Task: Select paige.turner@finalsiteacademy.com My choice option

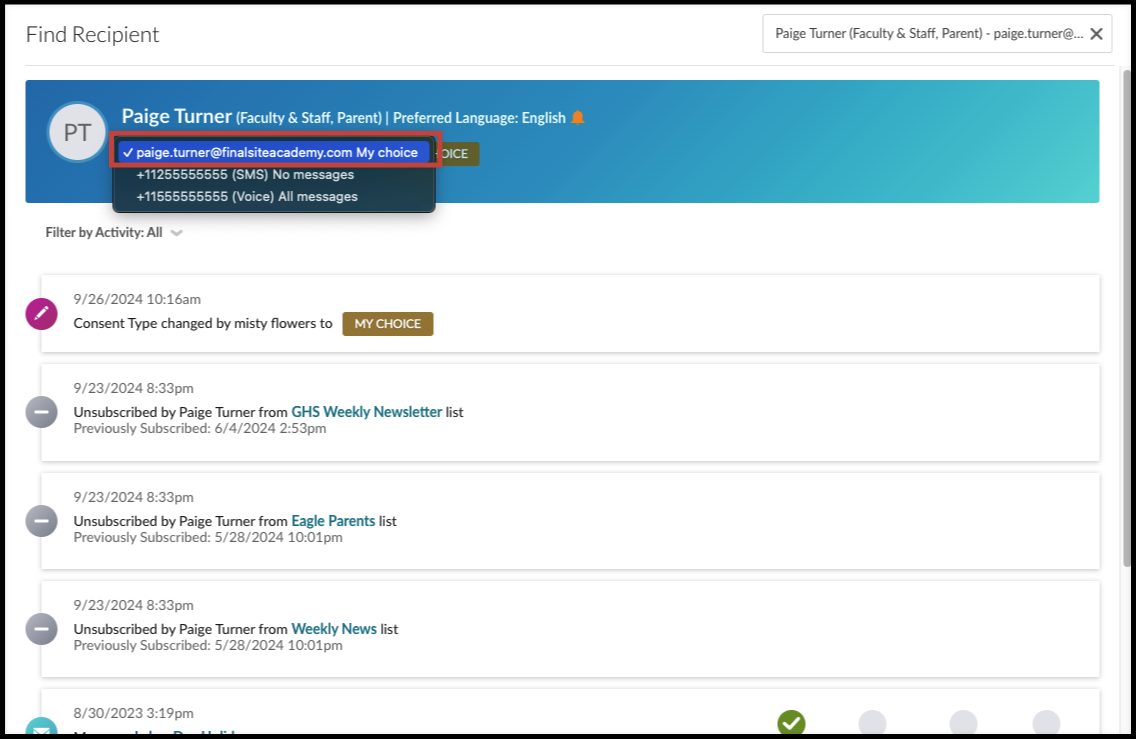Action: 275,152
